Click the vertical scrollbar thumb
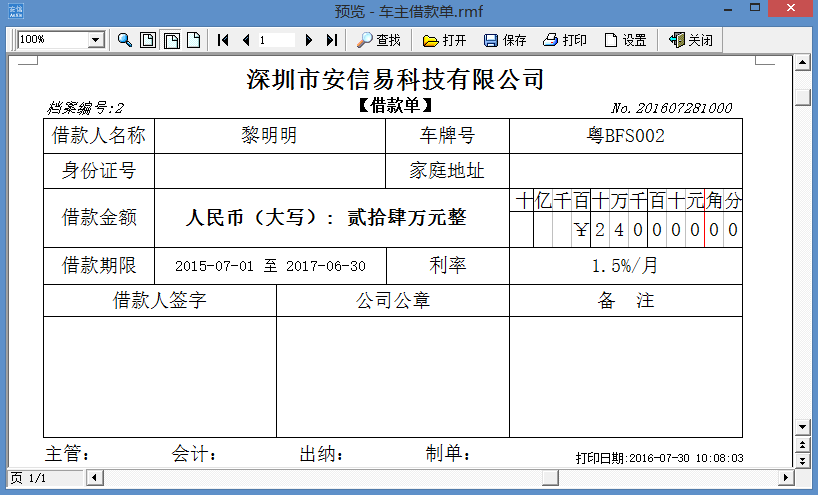This screenshot has width=818, height=495. pyautogui.click(x=802, y=98)
